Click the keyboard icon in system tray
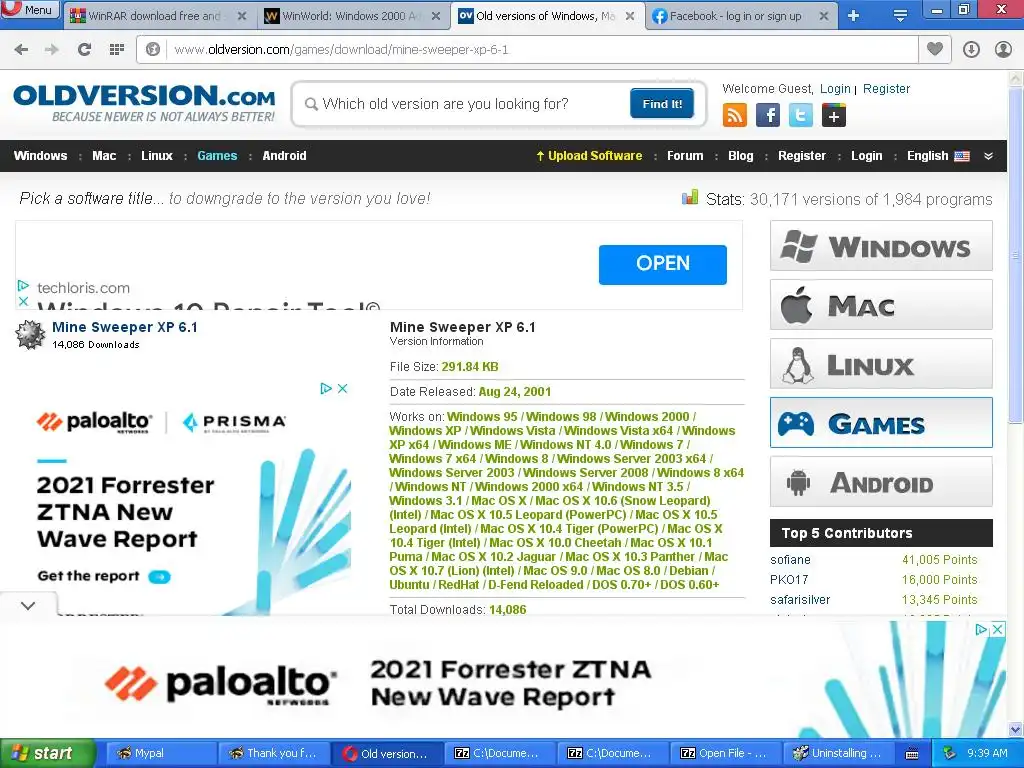 tap(912, 754)
